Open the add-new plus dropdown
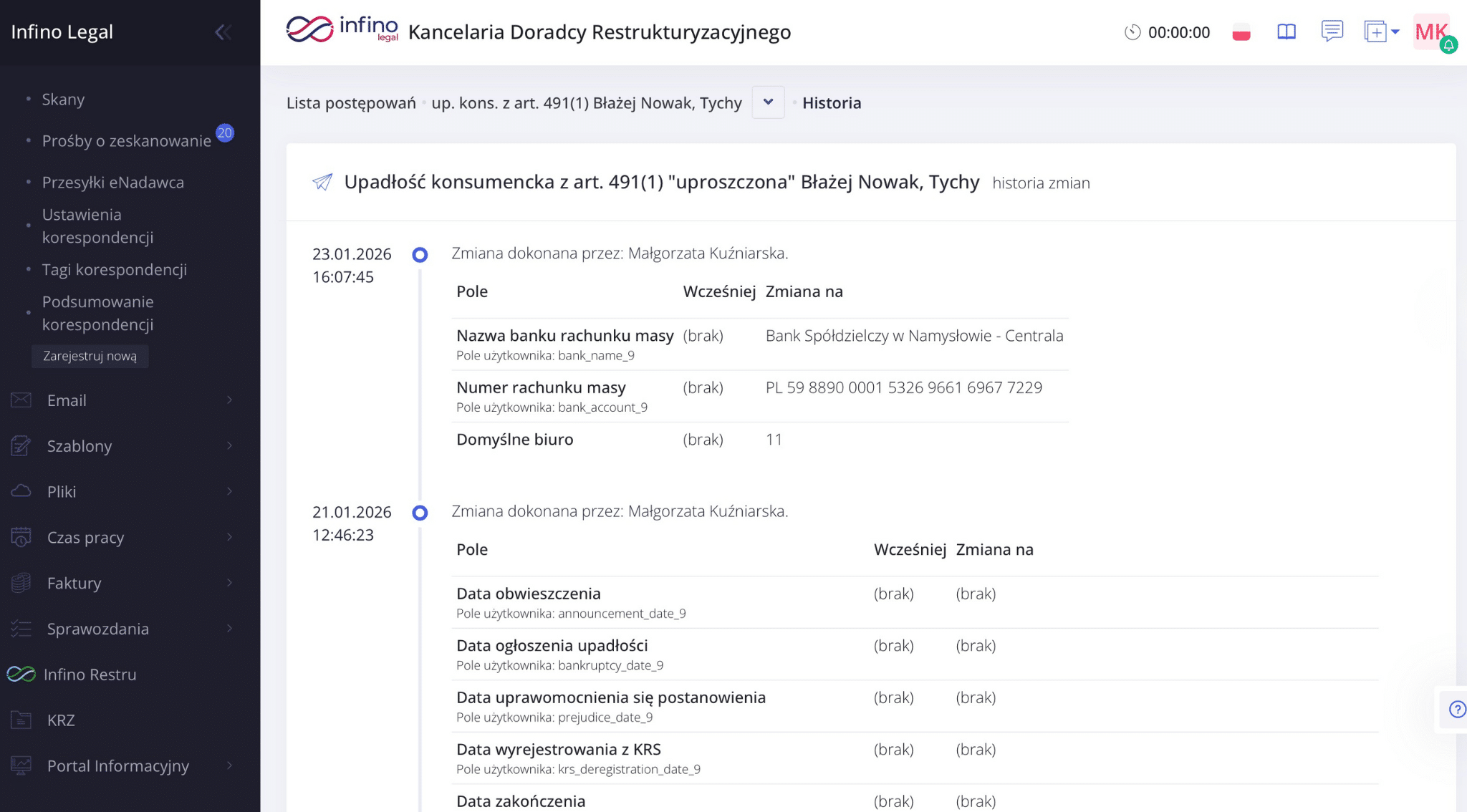The image size is (1467, 812). click(x=1382, y=32)
